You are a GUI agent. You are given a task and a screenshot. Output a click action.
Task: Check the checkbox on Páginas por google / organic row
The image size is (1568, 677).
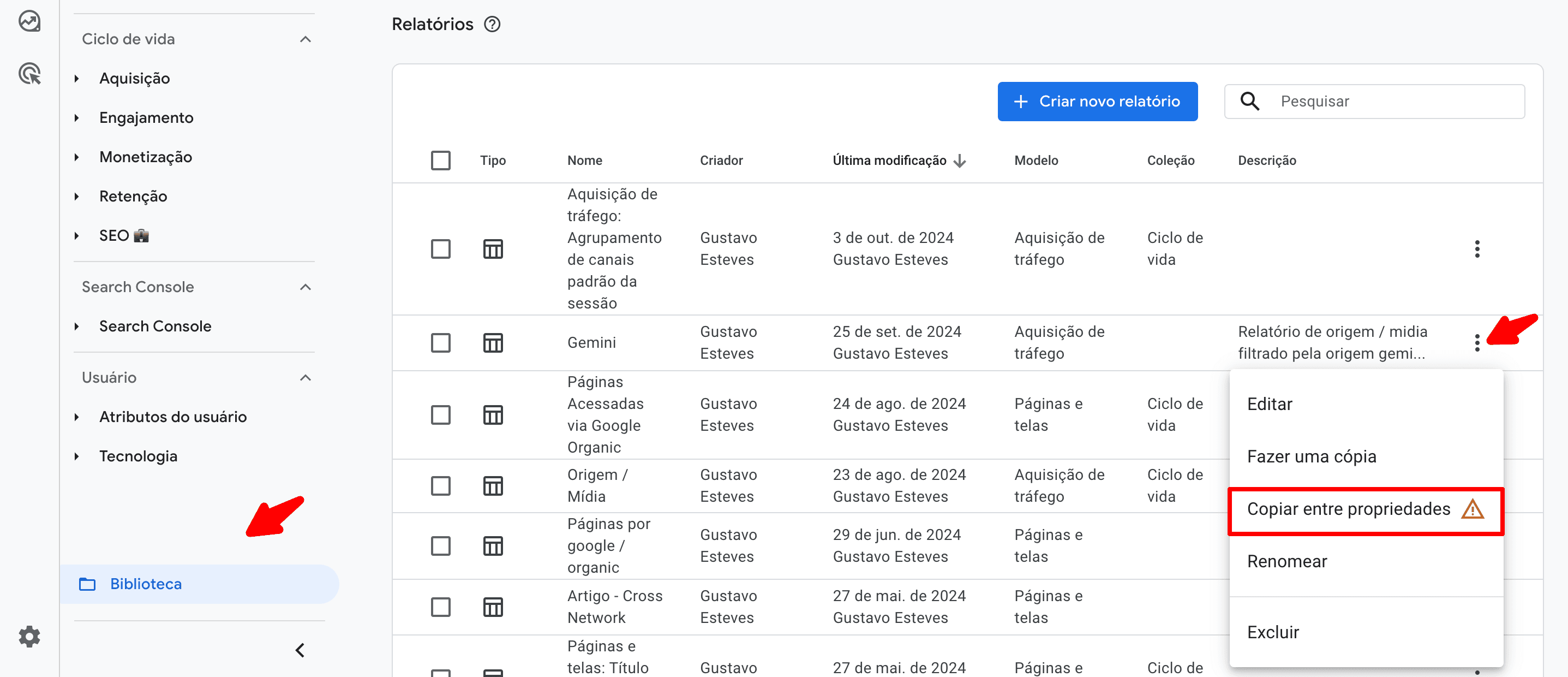click(x=441, y=545)
